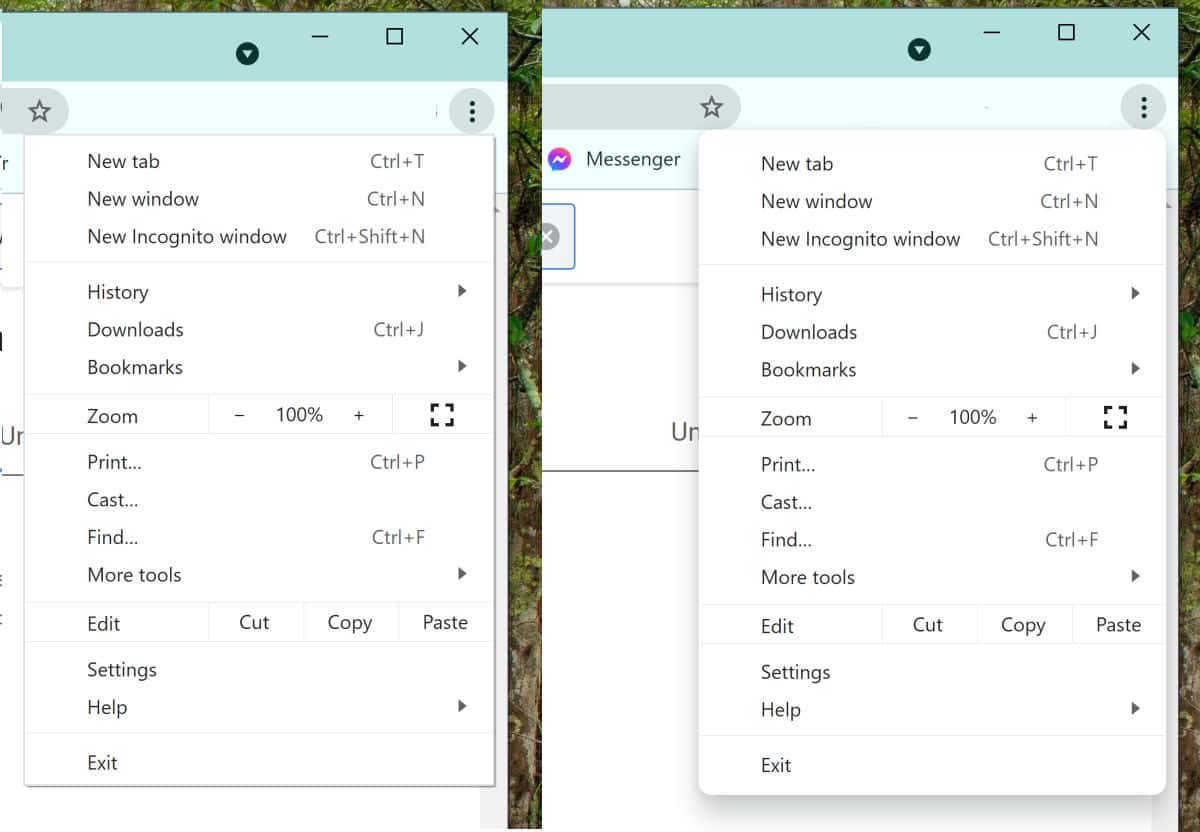Click the fullscreen icon in the square-cornered menu
The height and width of the screenshot is (832, 1200).
[x=442, y=415]
